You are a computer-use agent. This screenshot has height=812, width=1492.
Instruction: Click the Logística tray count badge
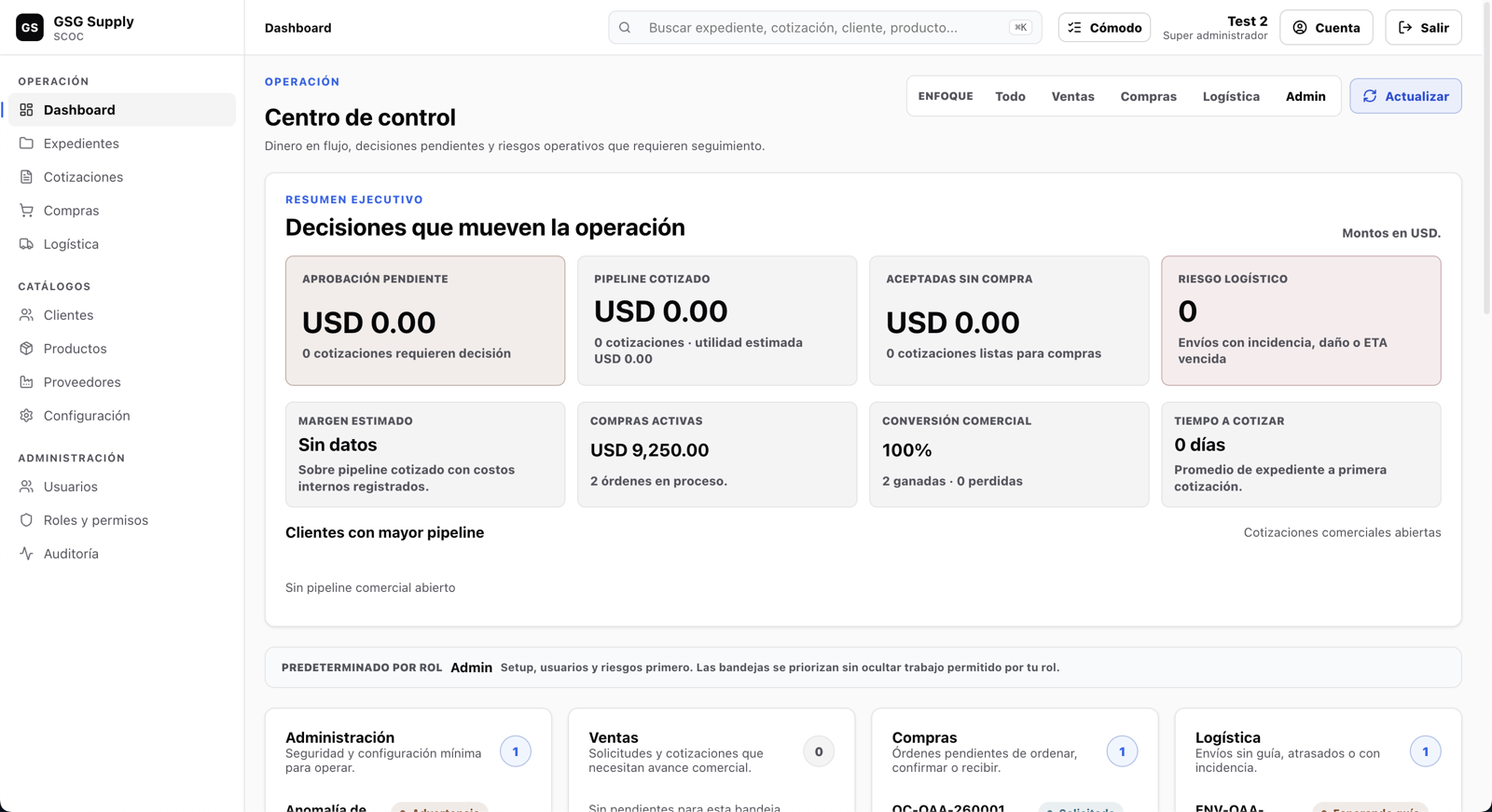pos(1425,751)
